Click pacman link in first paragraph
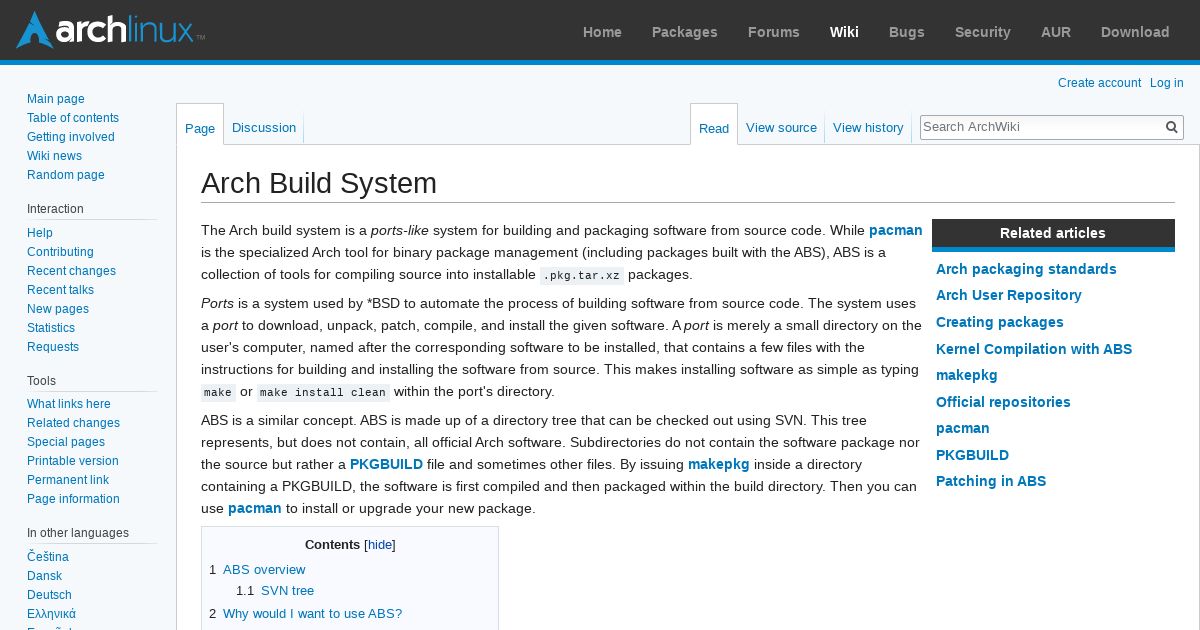 coord(896,230)
